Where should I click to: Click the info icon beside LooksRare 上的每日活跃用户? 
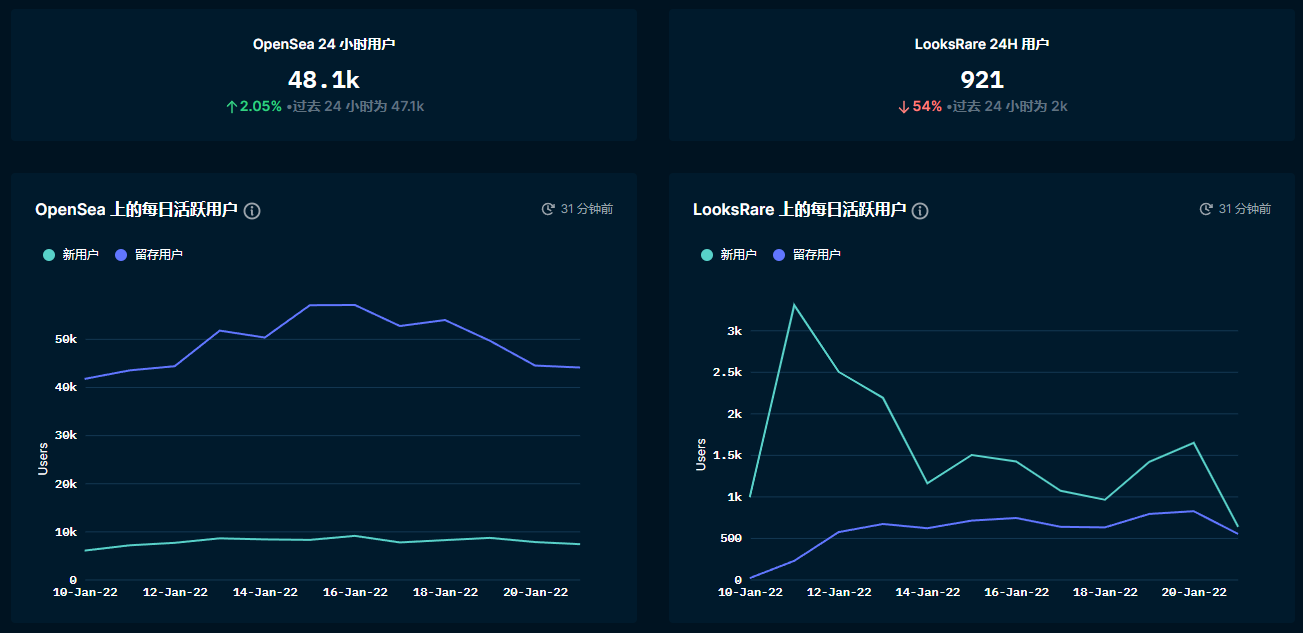point(920,211)
